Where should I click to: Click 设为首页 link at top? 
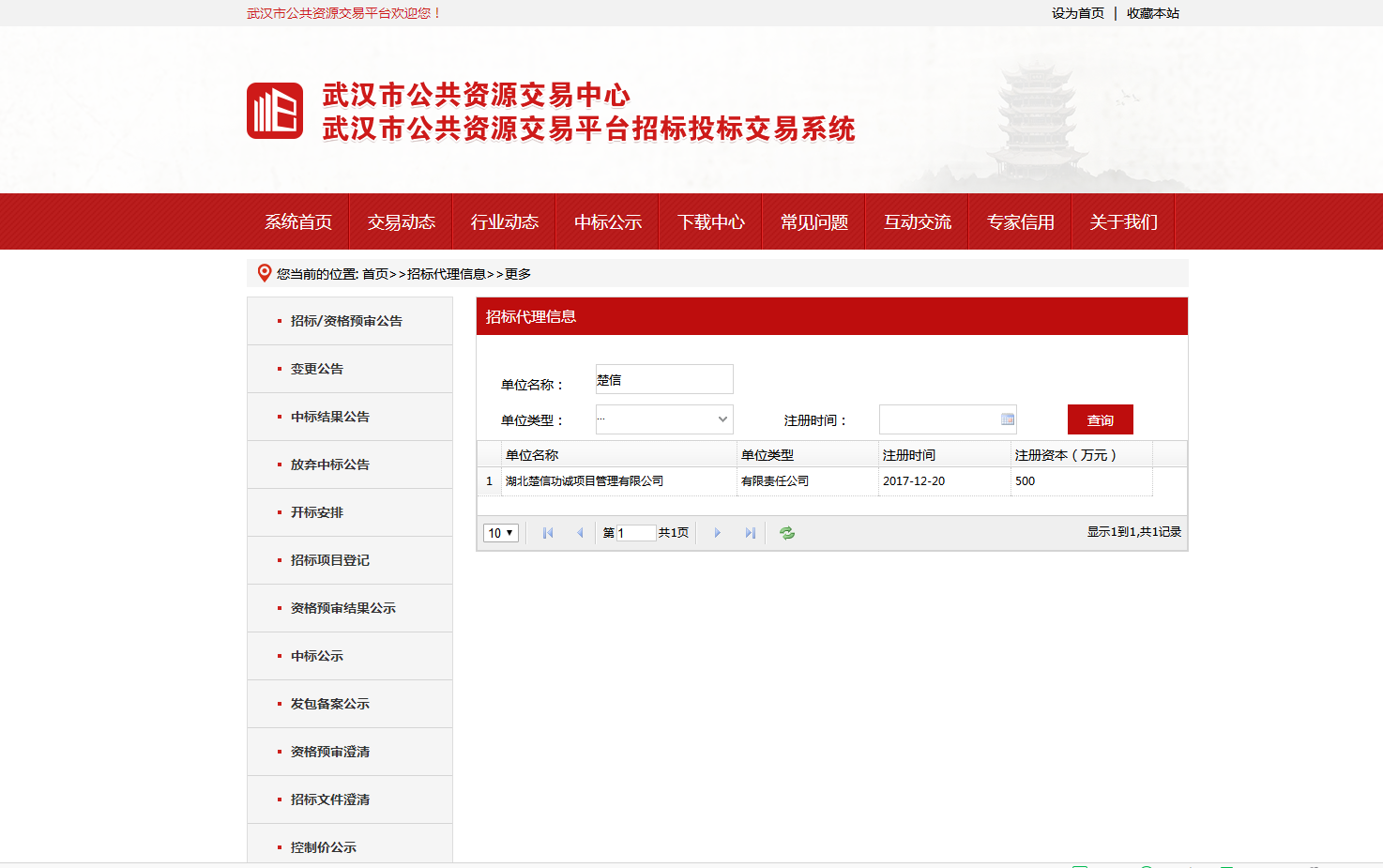click(1078, 13)
